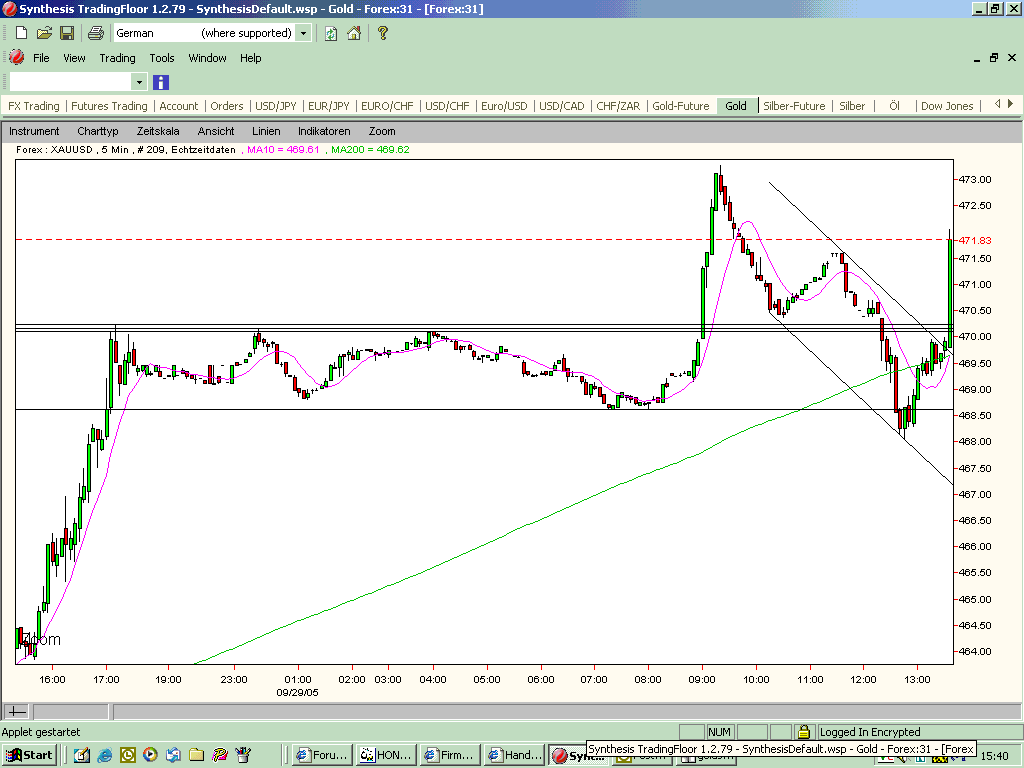The height and width of the screenshot is (768, 1024).
Task: Switch to the Foru... taskbar window
Action: [322, 755]
